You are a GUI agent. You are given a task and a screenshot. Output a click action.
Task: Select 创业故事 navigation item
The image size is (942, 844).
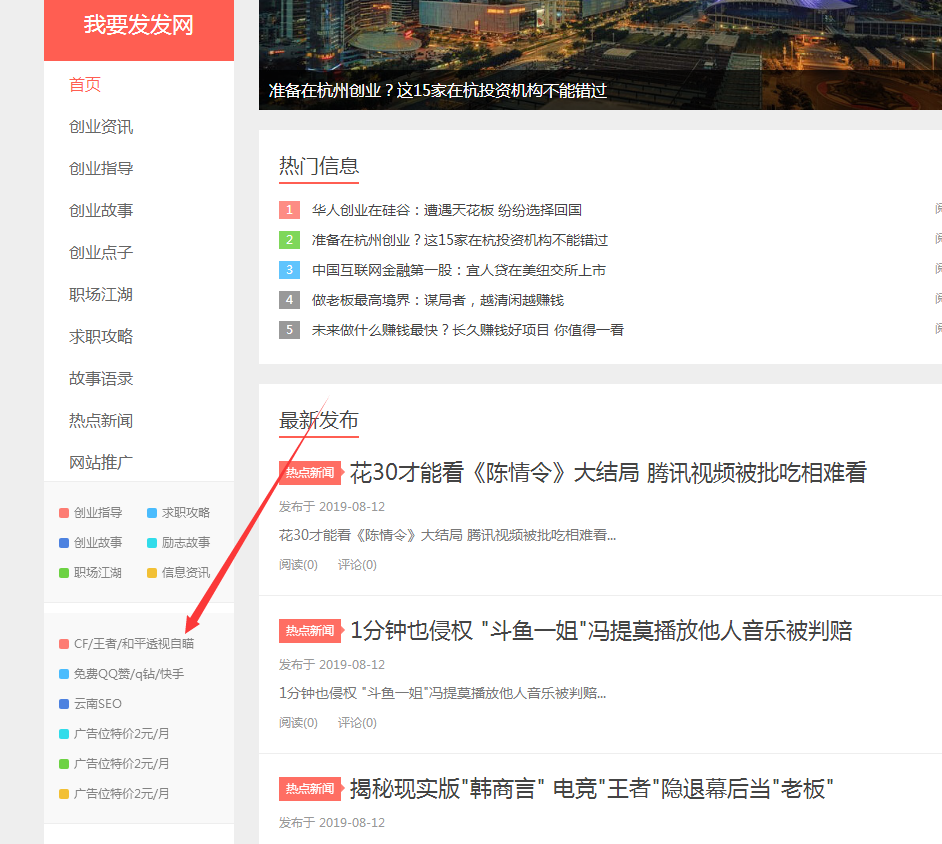(101, 211)
